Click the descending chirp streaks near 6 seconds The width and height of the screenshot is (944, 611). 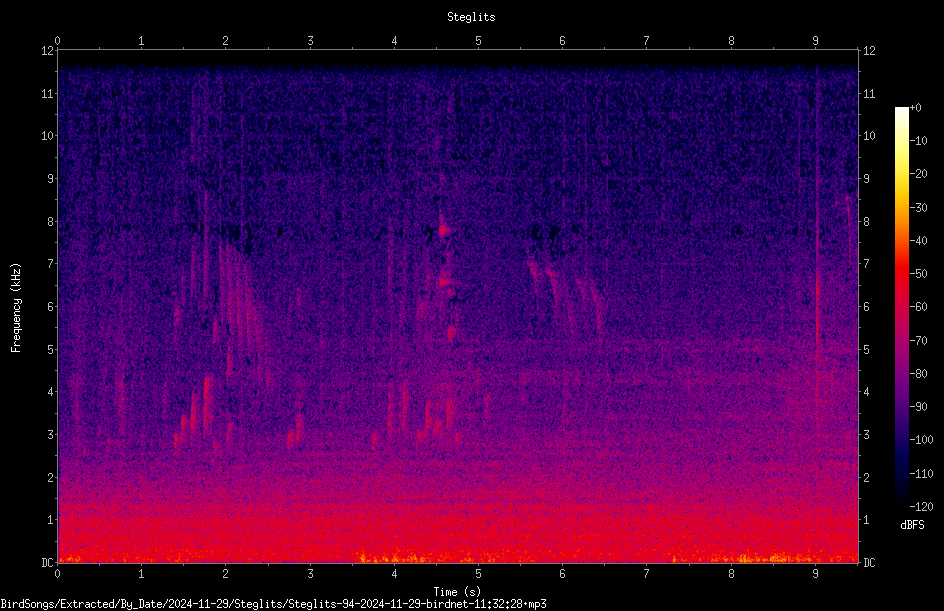coord(566,295)
